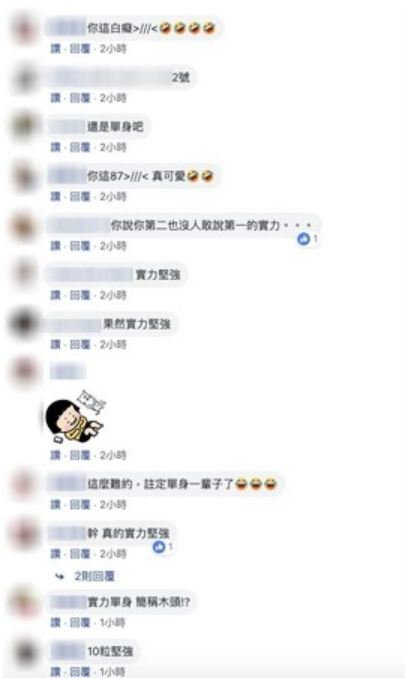Click the reply arrow icon beside '2則回覆'
The image size is (405, 678).
60,576
